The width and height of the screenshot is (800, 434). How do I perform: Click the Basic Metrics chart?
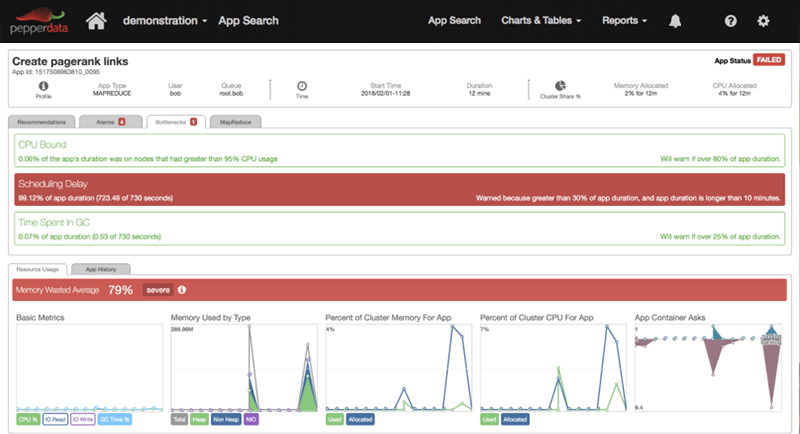point(89,368)
